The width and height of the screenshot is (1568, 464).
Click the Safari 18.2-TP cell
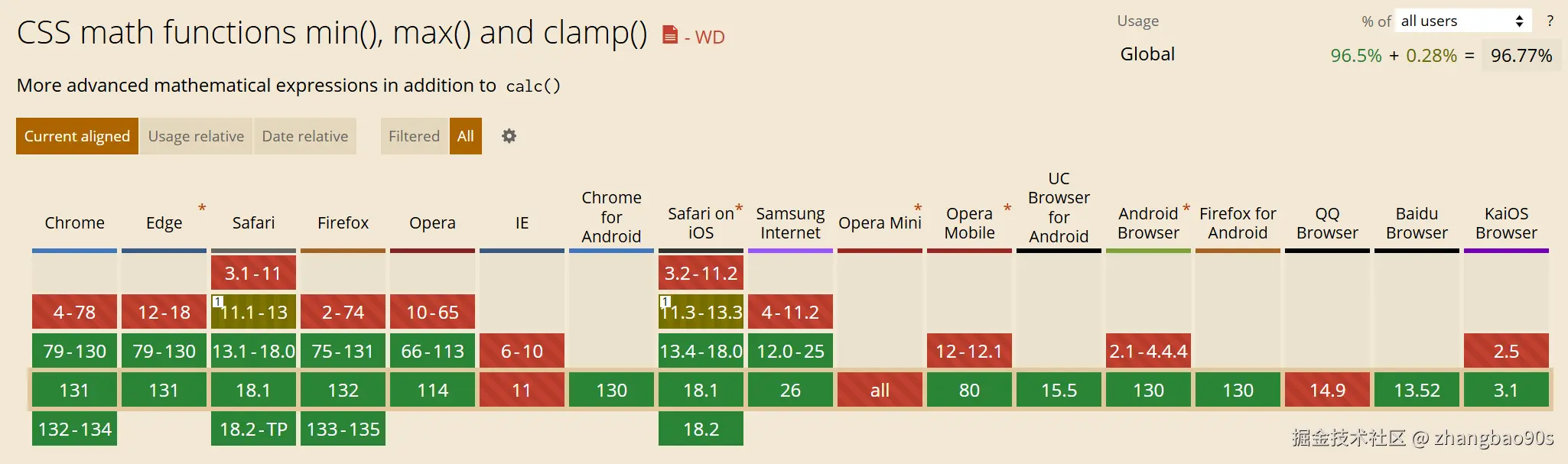253,430
